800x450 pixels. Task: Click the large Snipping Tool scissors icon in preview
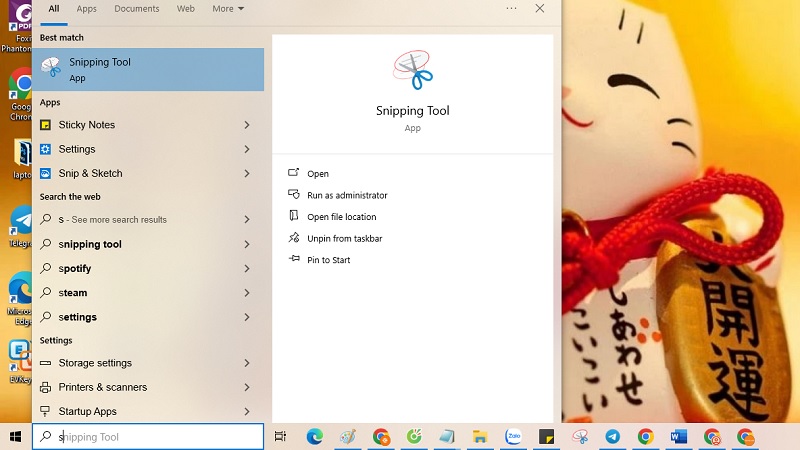click(x=413, y=70)
